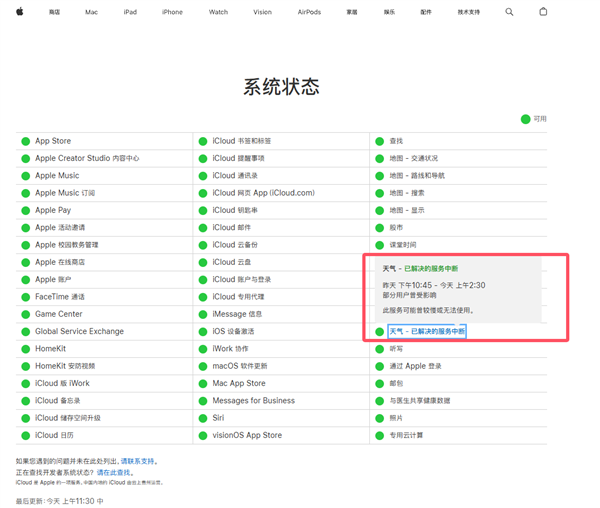Click the Apple logo in navigation bar

tap(20, 12)
